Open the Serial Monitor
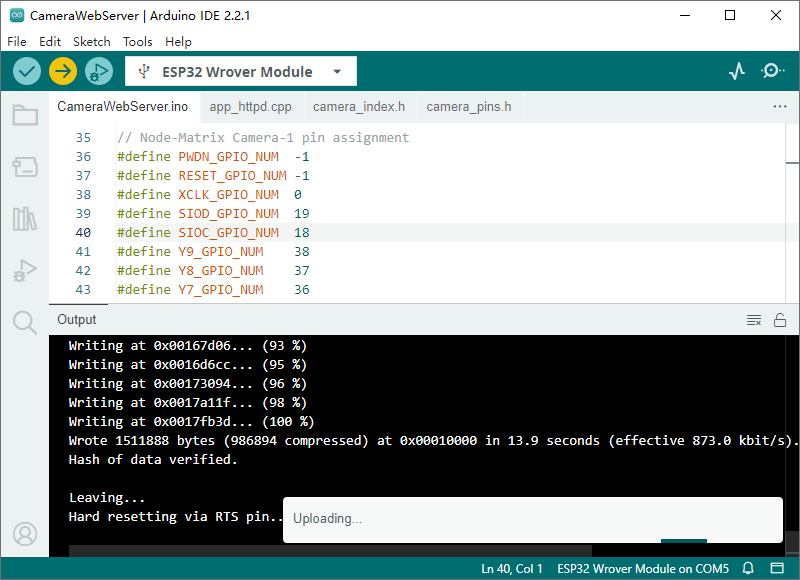The image size is (800, 580). pos(773,71)
